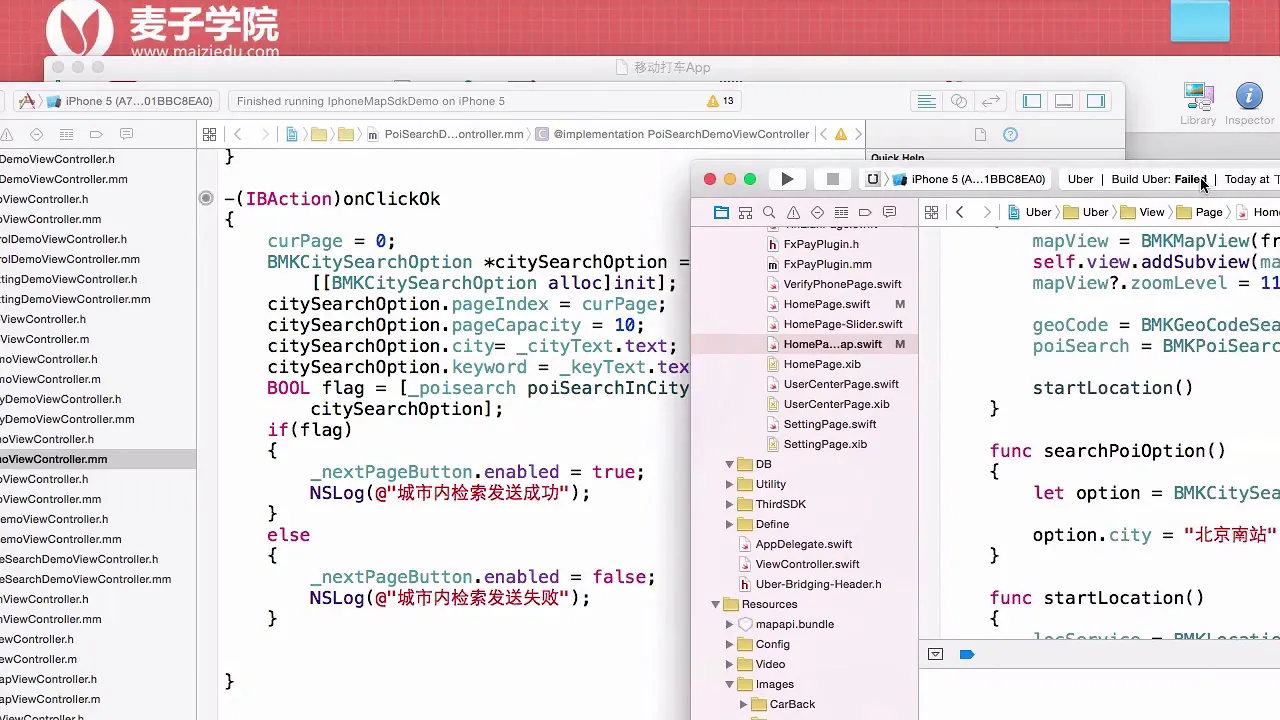Screen dimensions: 1280x720
Task: Open iPhone 5 destination in background Xcode window
Action: (x=129, y=101)
